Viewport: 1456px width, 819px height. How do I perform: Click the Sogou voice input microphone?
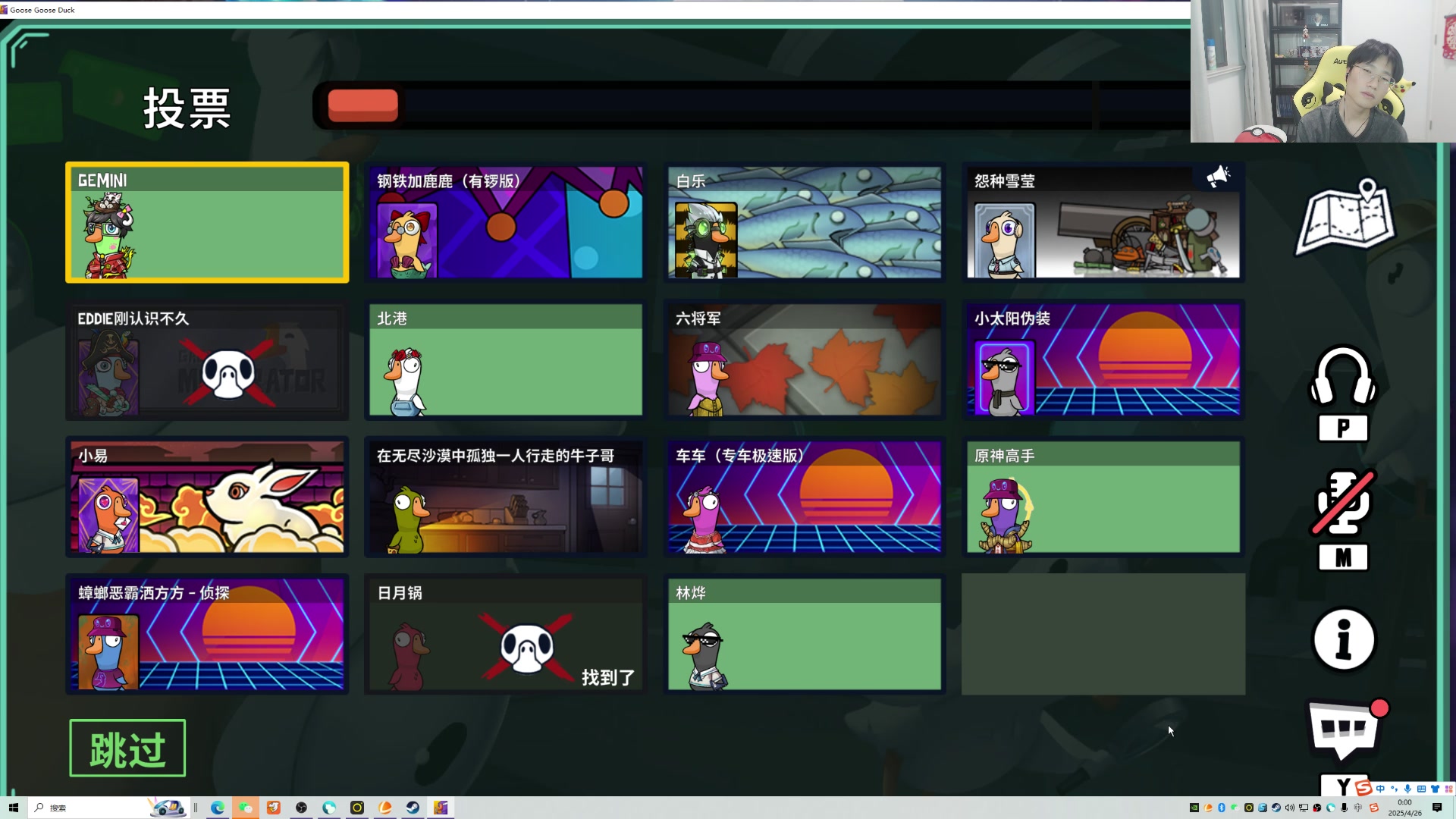[1407, 789]
